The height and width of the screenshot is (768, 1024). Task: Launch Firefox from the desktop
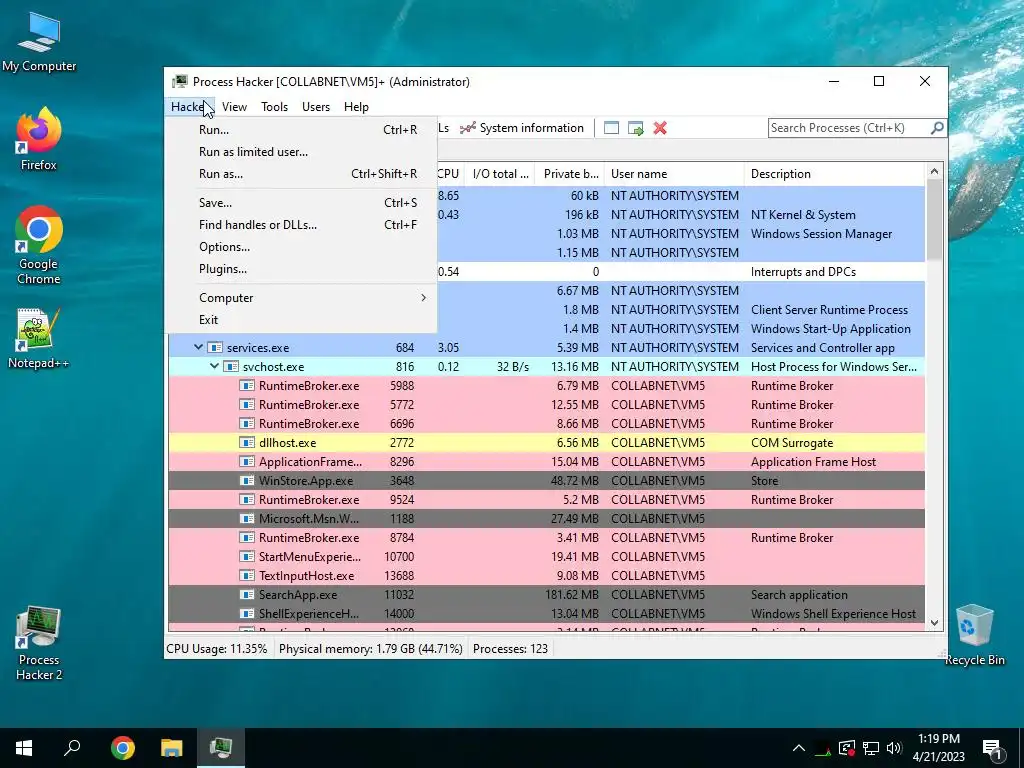point(39,138)
